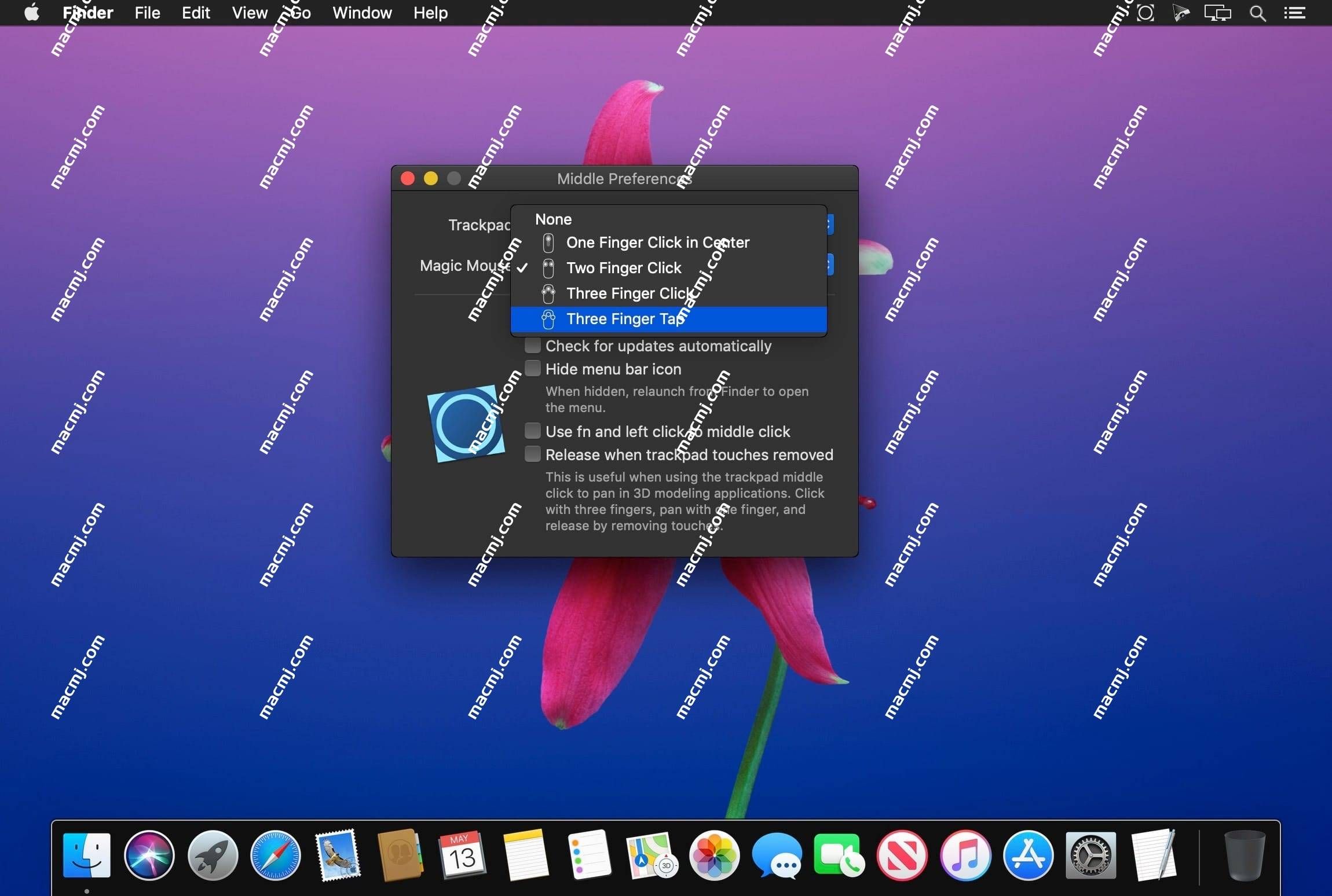Click the arrow icon in menu bar
Viewport: 1332px width, 896px height.
click(1181, 12)
